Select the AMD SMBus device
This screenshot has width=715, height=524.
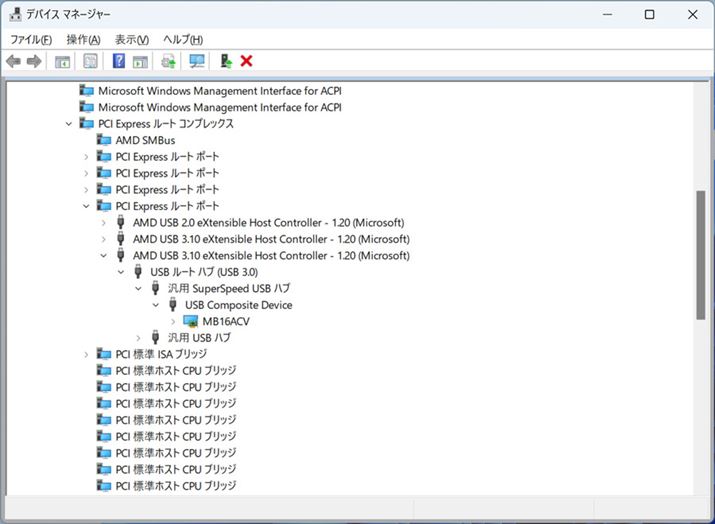[145, 141]
